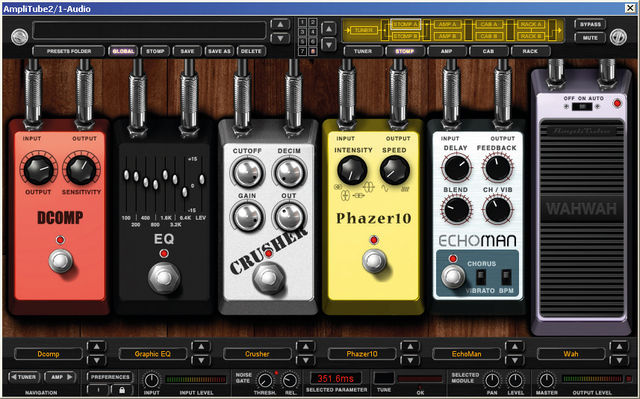Open the Wah stomp slot selector
640x399 pixels.
571,354
